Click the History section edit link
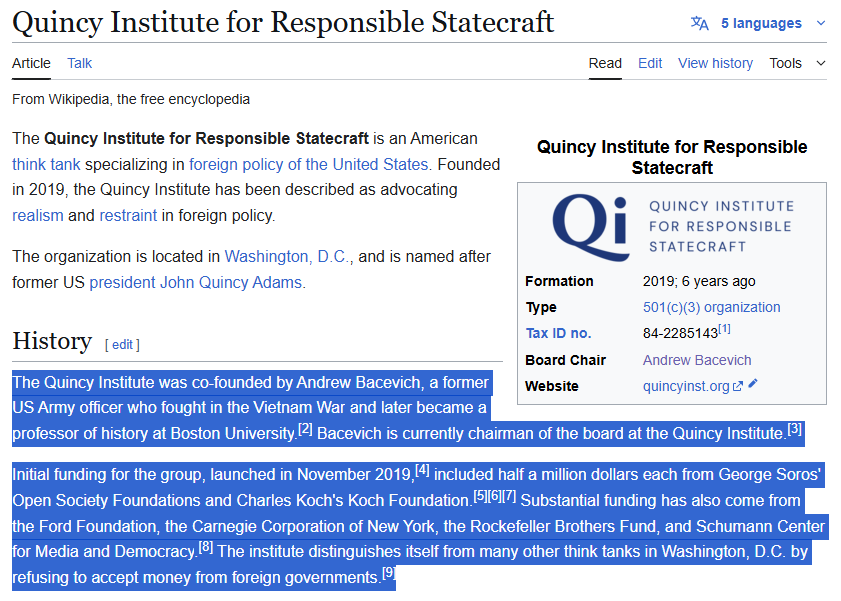The image size is (841, 601). 122,345
